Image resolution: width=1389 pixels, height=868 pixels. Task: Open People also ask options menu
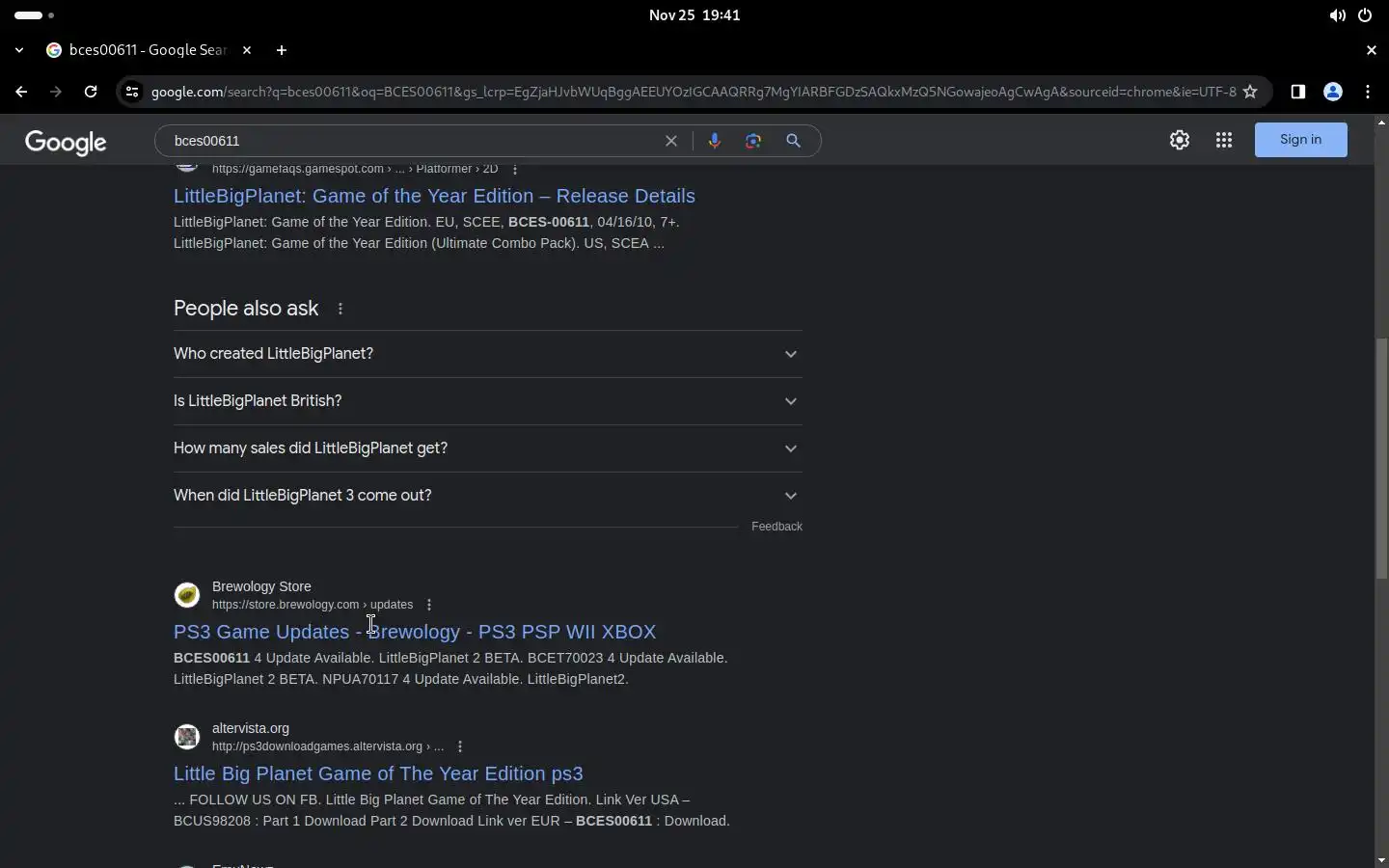(x=340, y=309)
